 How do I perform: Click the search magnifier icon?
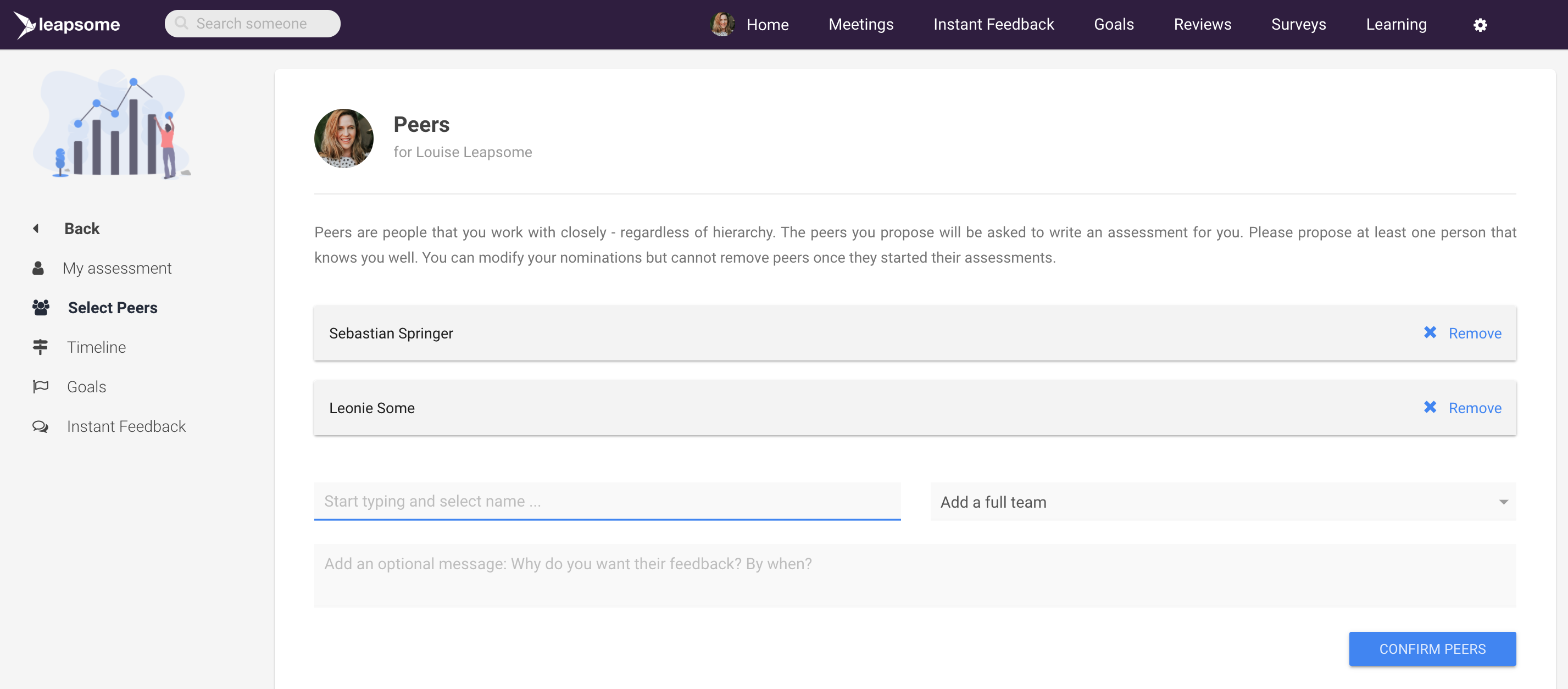tap(181, 23)
